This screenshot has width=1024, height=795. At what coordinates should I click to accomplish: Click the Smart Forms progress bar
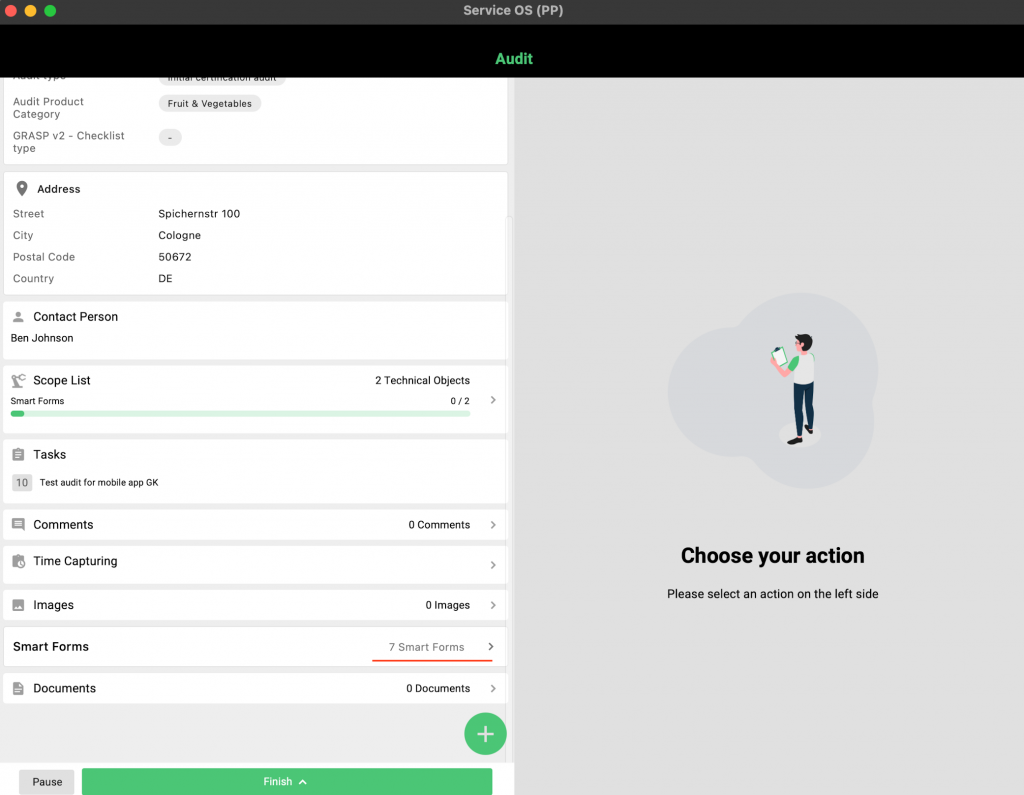240,413
